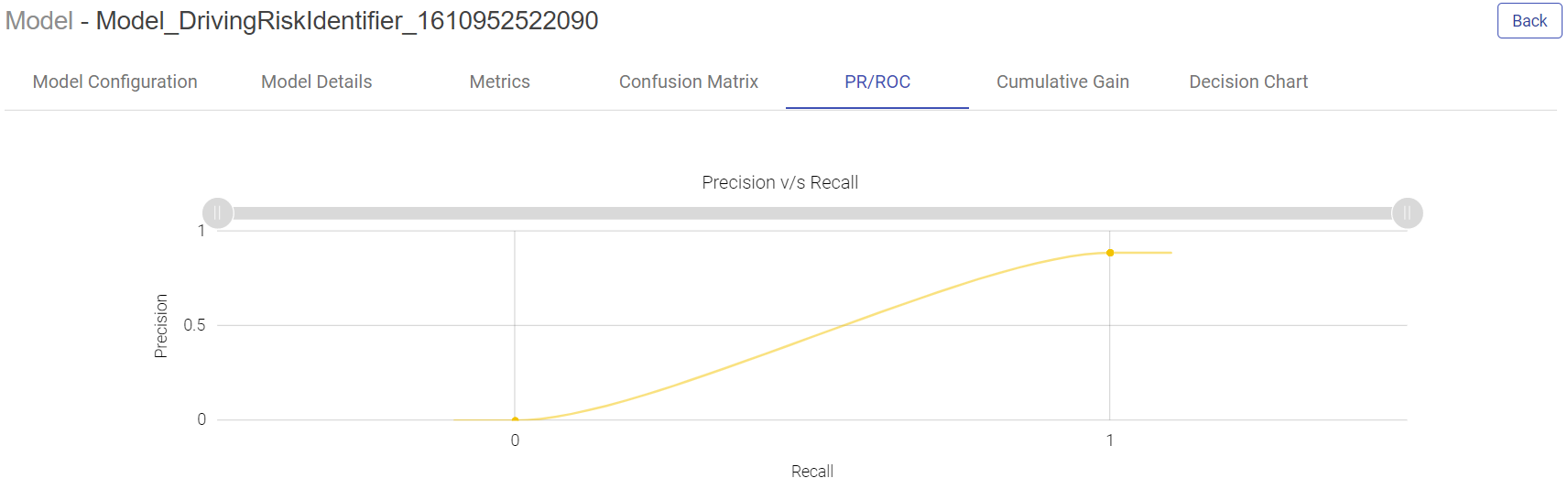Select the yellow data point at recall 0
This screenshot has width=1568, height=489.
click(x=515, y=419)
